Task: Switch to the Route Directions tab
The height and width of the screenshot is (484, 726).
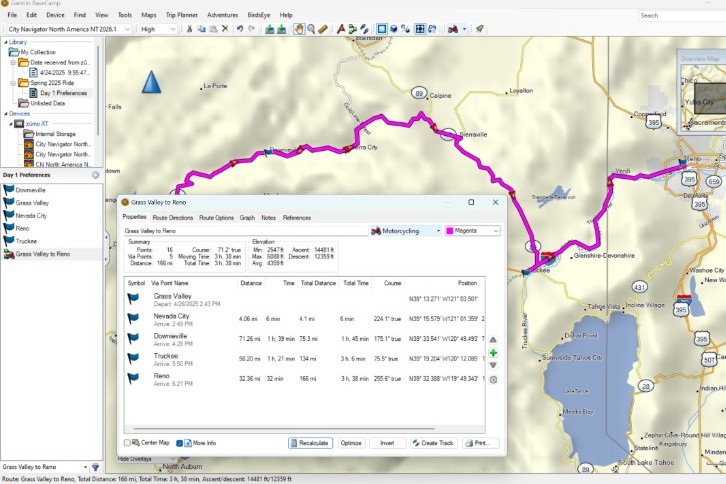Action: (173, 218)
